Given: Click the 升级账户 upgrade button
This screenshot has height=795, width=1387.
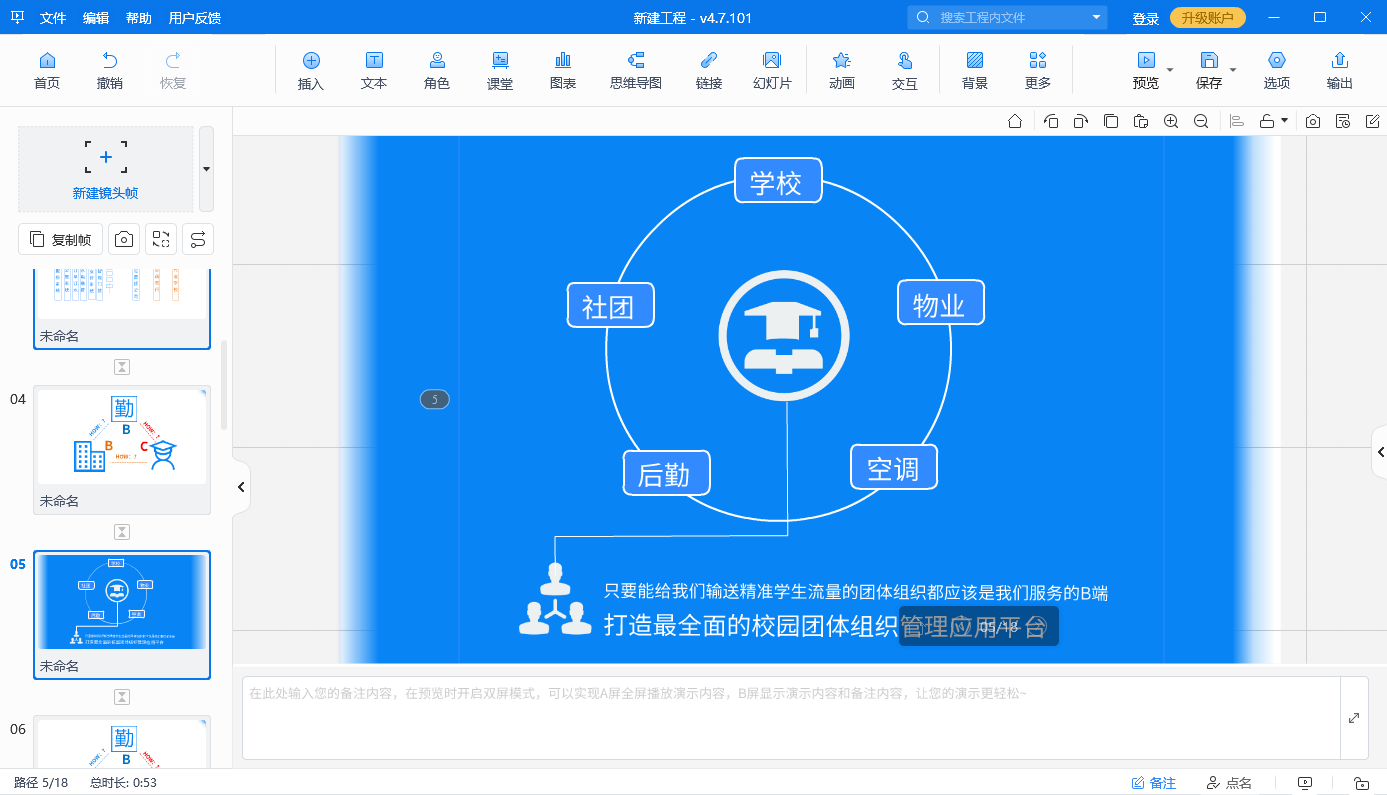Looking at the screenshot, I should click(1208, 18).
